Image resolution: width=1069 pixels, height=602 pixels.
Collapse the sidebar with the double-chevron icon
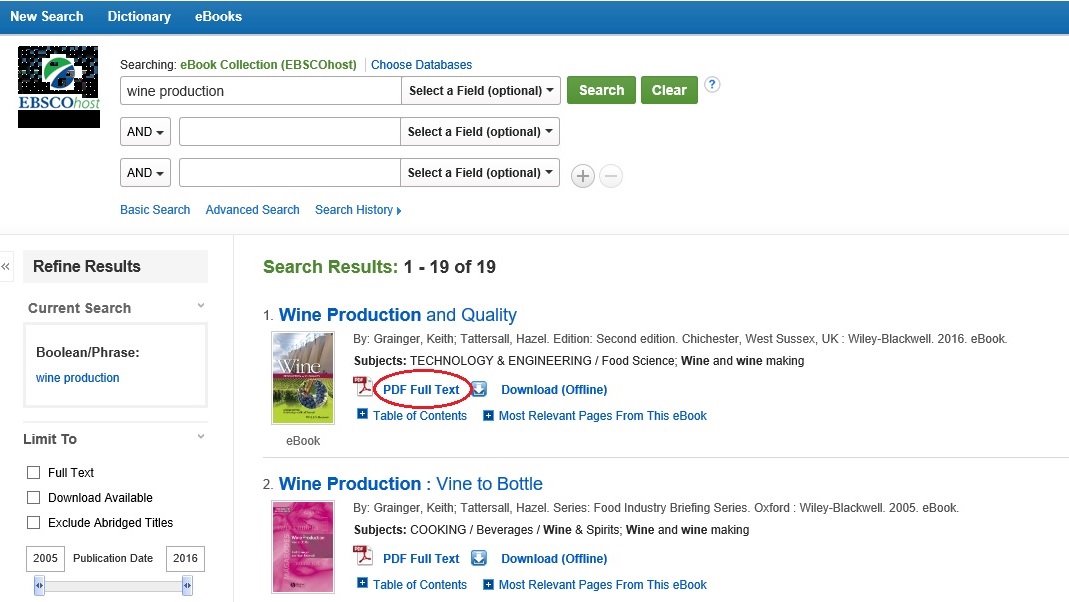click(5, 267)
